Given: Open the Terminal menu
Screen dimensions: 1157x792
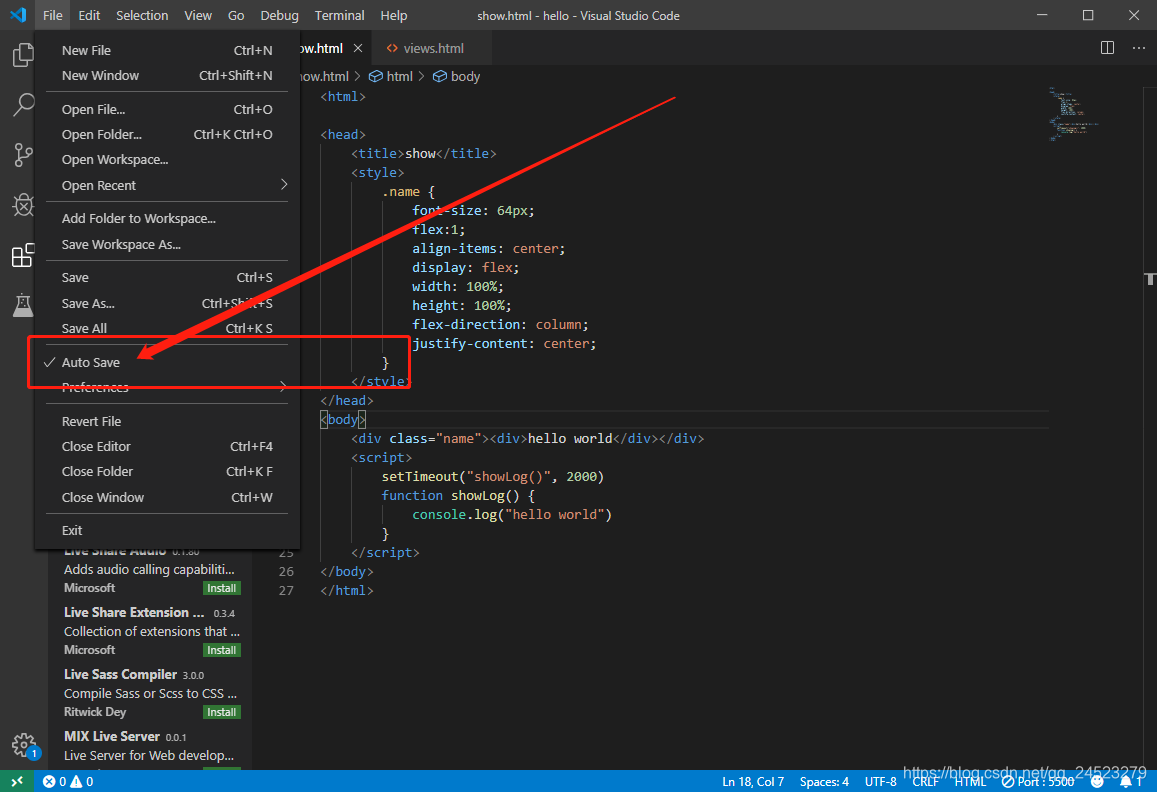Looking at the screenshot, I should pyautogui.click(x=339, y=15).
